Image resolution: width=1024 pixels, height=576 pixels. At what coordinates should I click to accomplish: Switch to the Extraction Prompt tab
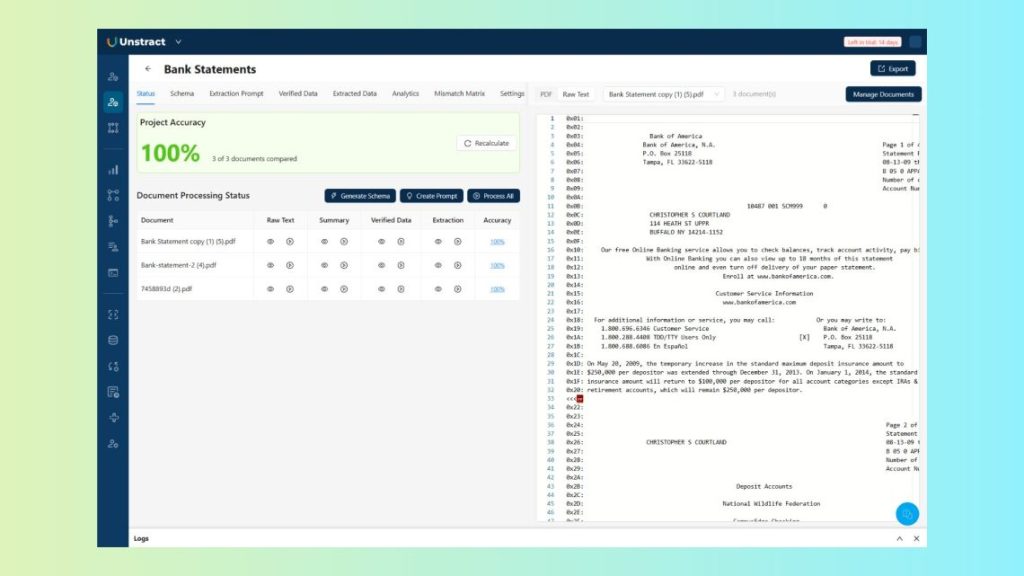point(236,94)
